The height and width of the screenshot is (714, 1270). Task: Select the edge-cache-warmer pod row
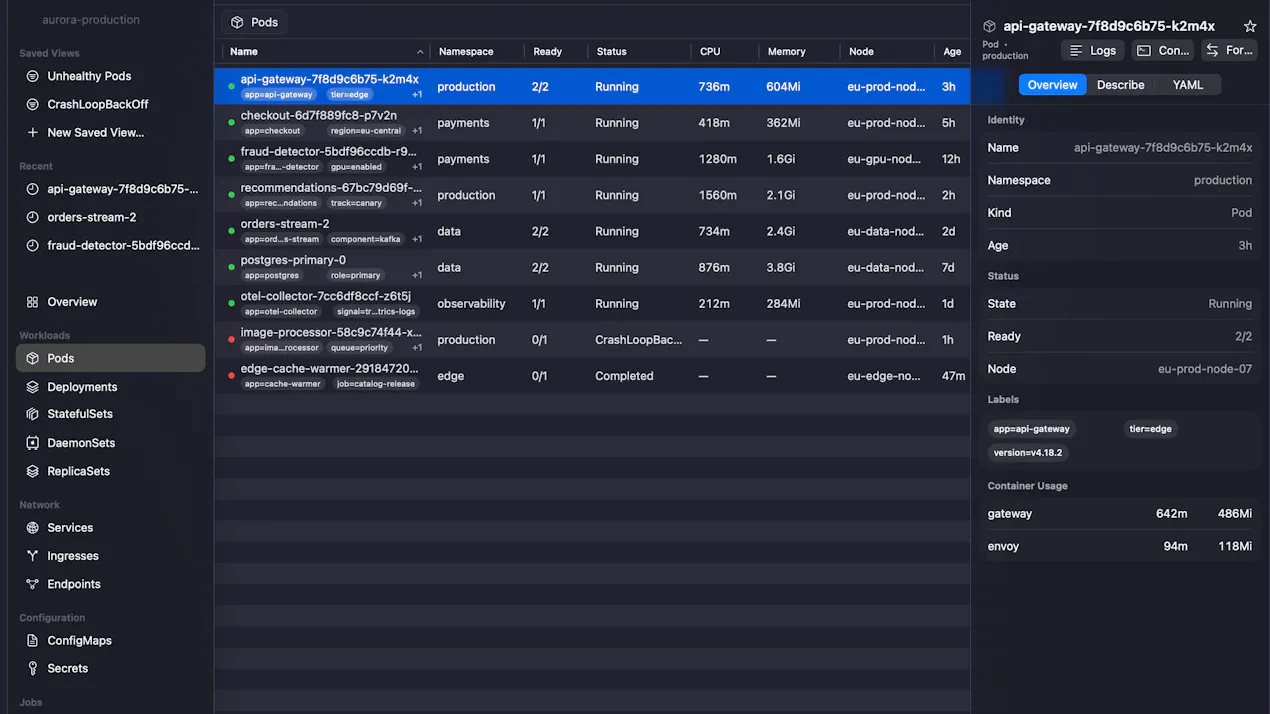click(592, 376)
